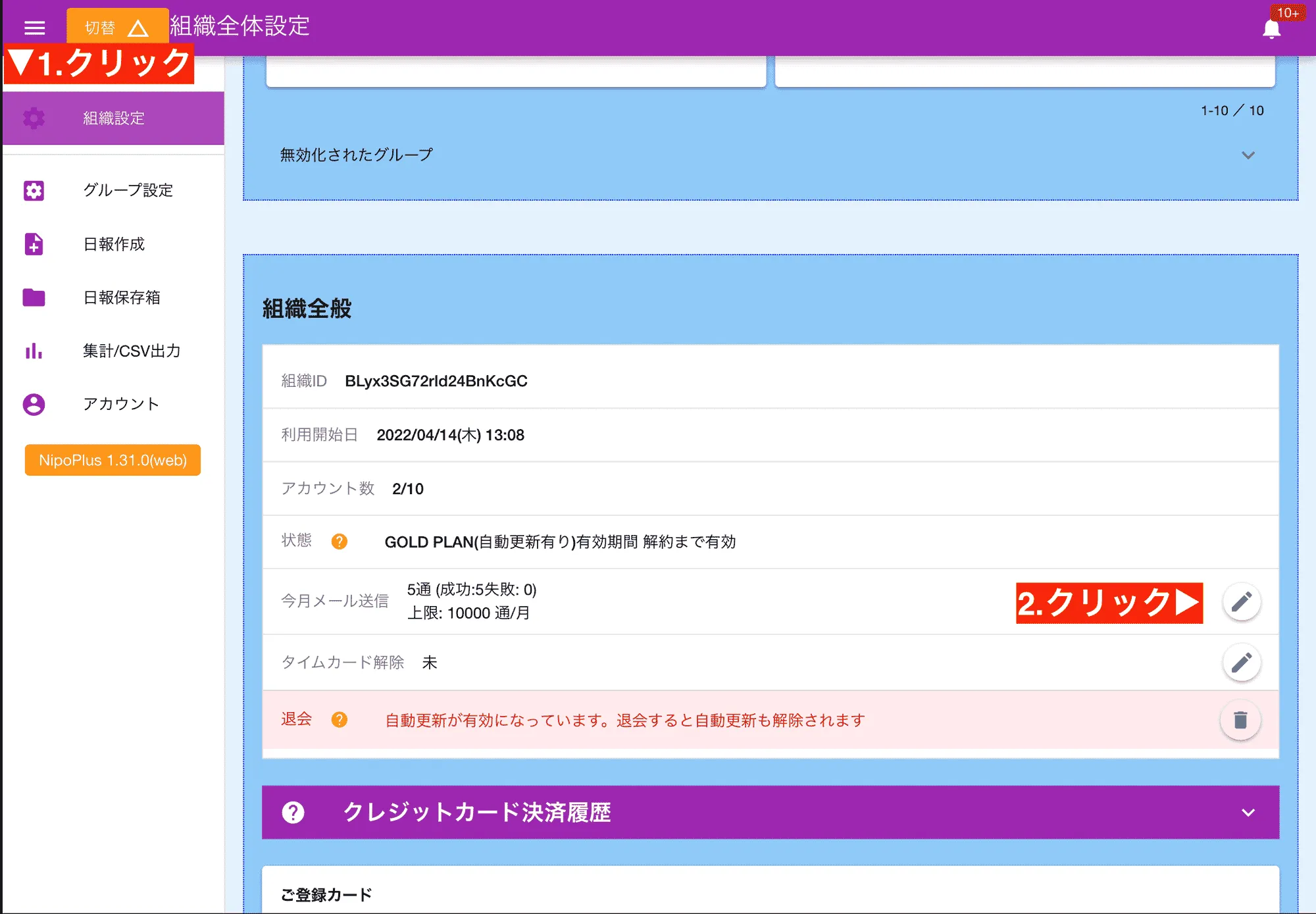Screen dimensions: 1316x914
Task: Select the アカウント person icon
Action: point(33,404)
